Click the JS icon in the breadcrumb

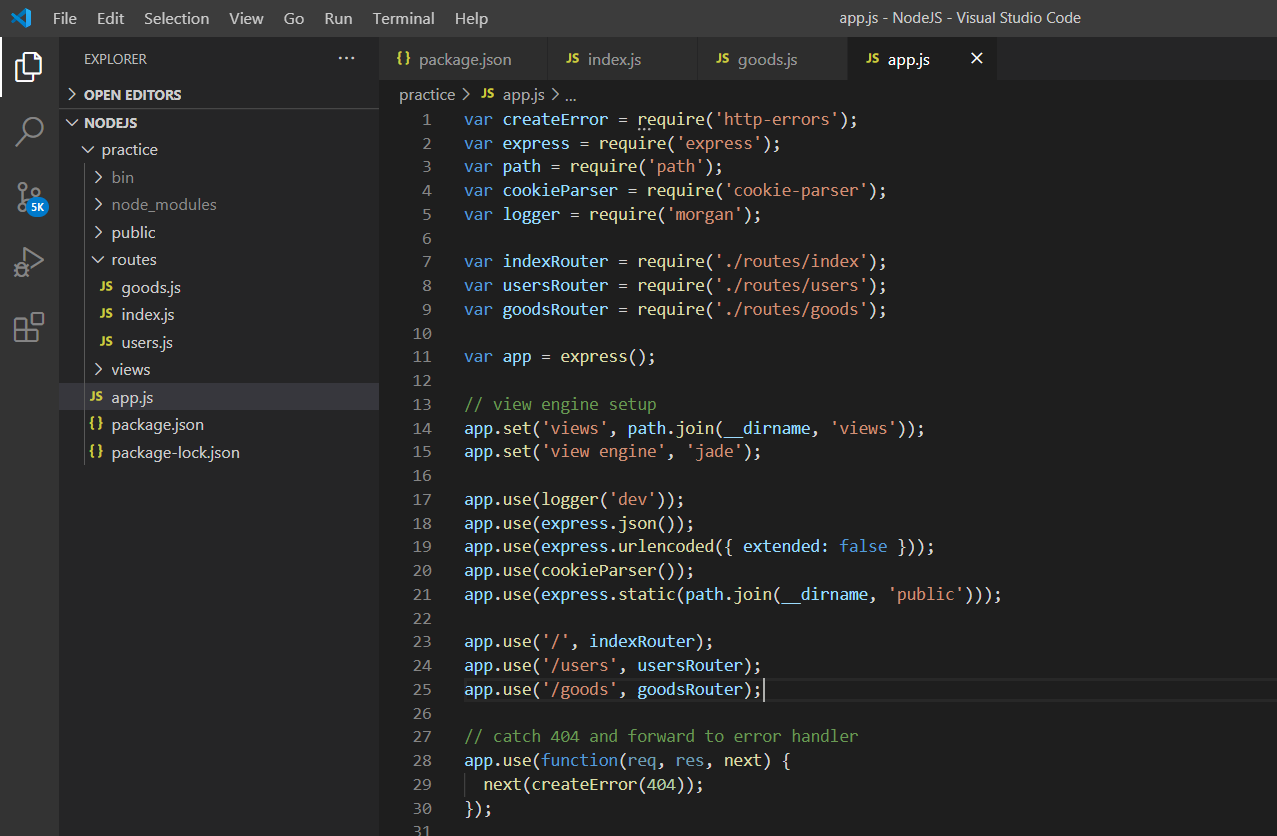(488, 94)
